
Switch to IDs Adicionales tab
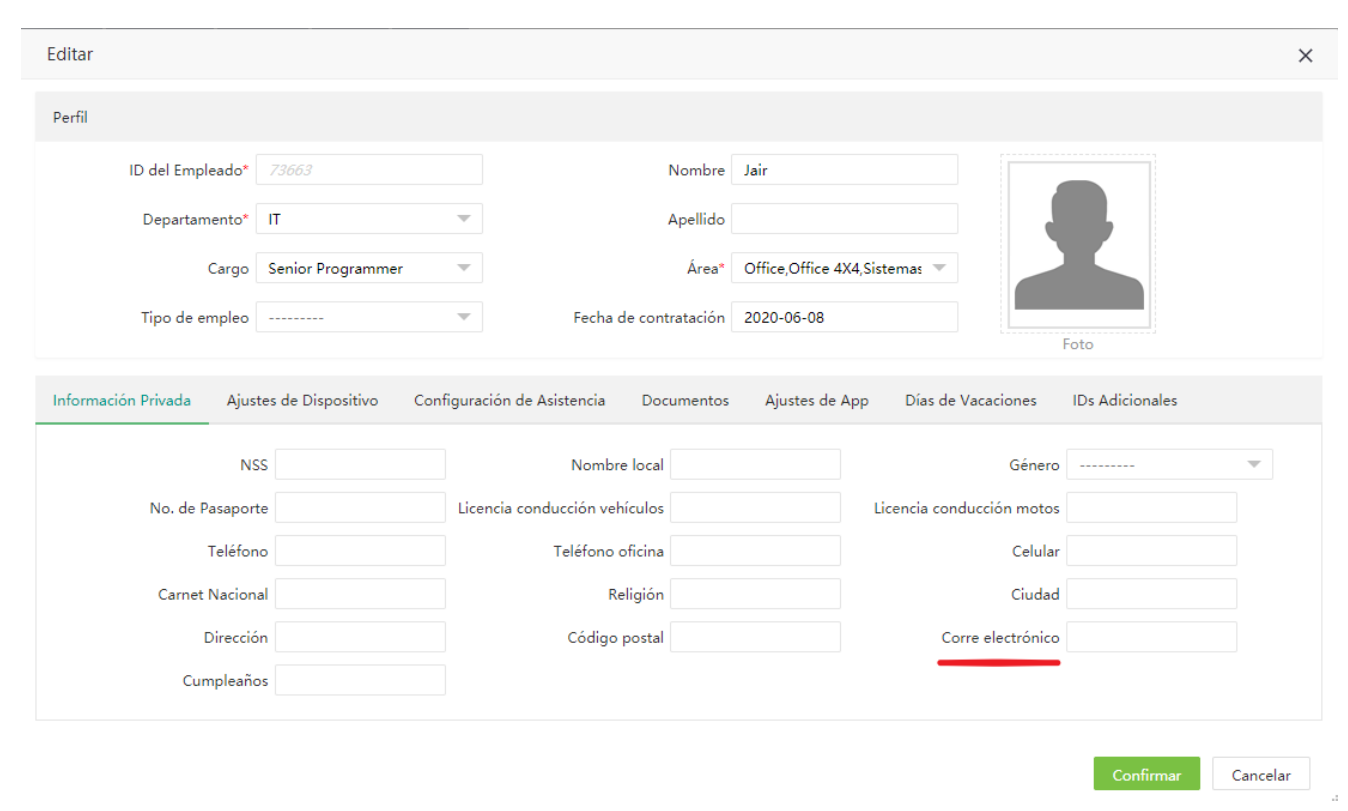1124,400
